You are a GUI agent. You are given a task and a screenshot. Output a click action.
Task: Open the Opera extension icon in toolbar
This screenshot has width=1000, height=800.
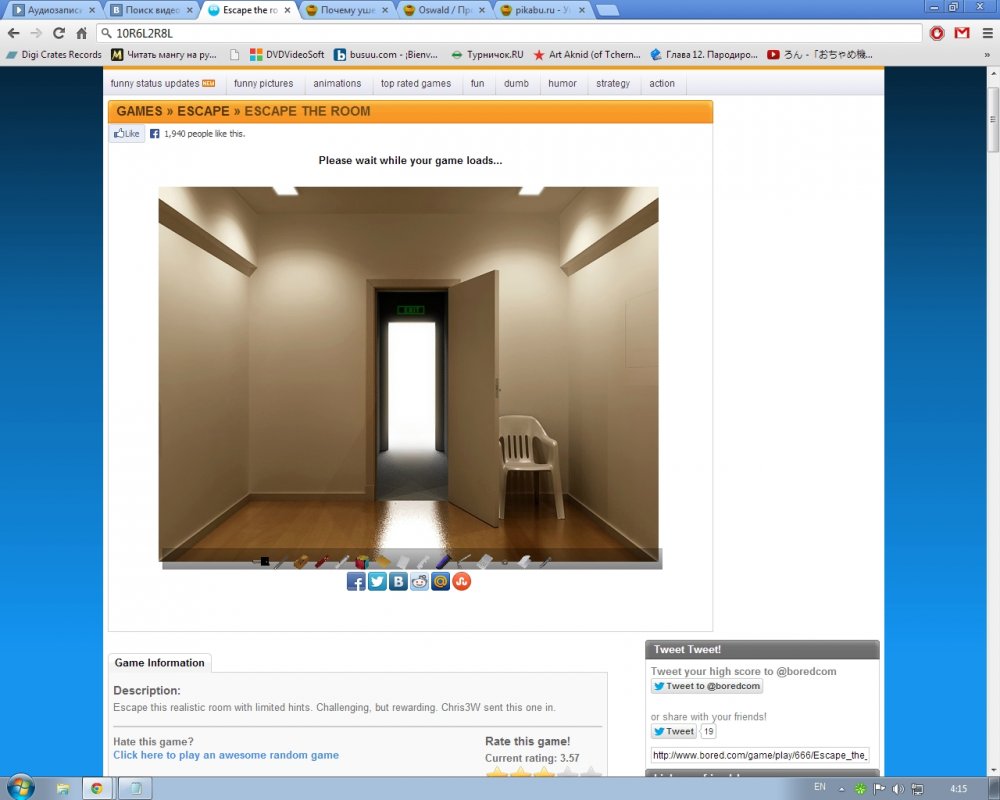(x=937, y=33)
